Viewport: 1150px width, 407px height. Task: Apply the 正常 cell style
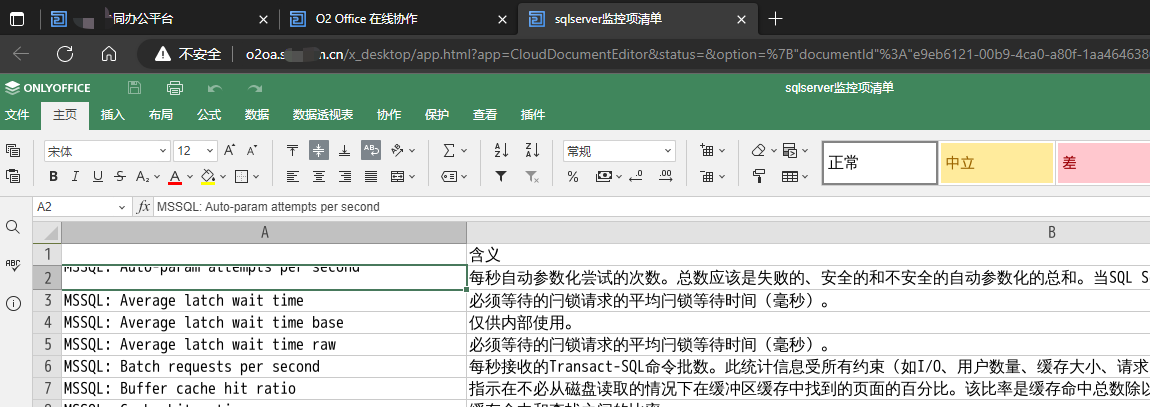878,163
